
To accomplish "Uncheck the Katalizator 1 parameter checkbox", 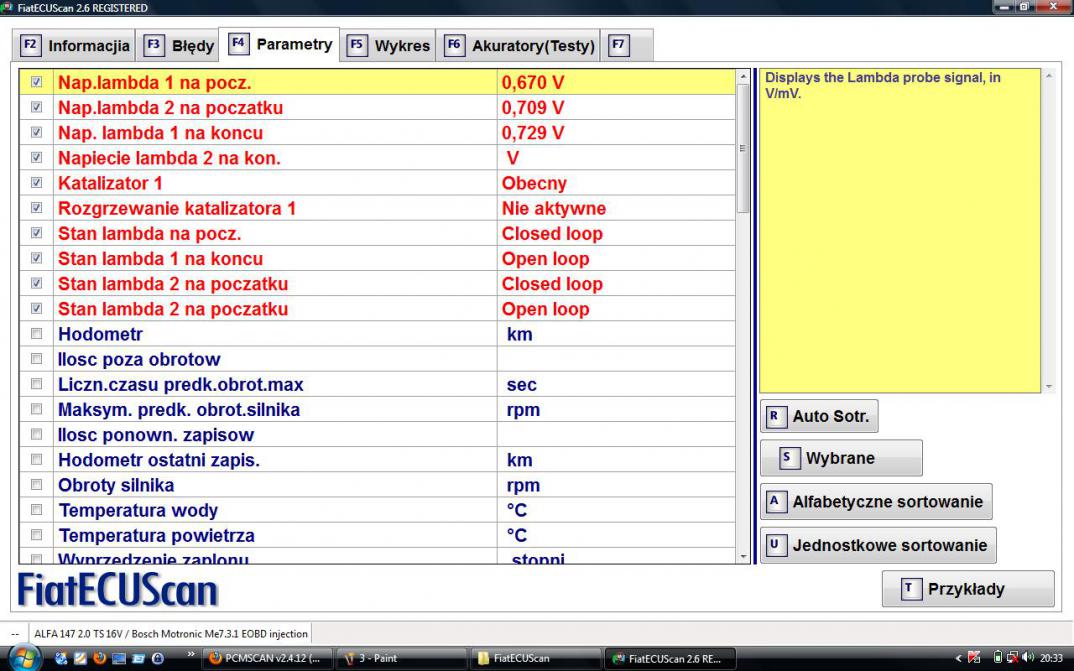I will point(37,183).
